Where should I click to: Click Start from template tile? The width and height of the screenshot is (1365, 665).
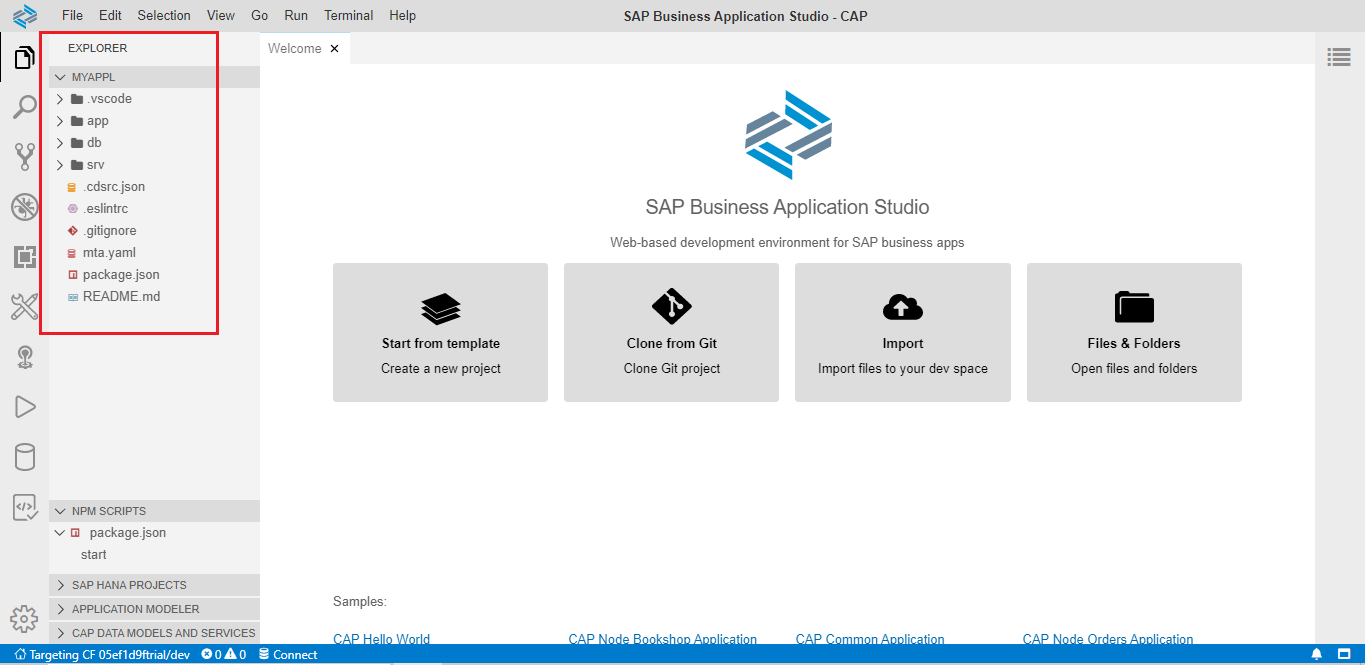pyautogui.click(x=440, y=332)
